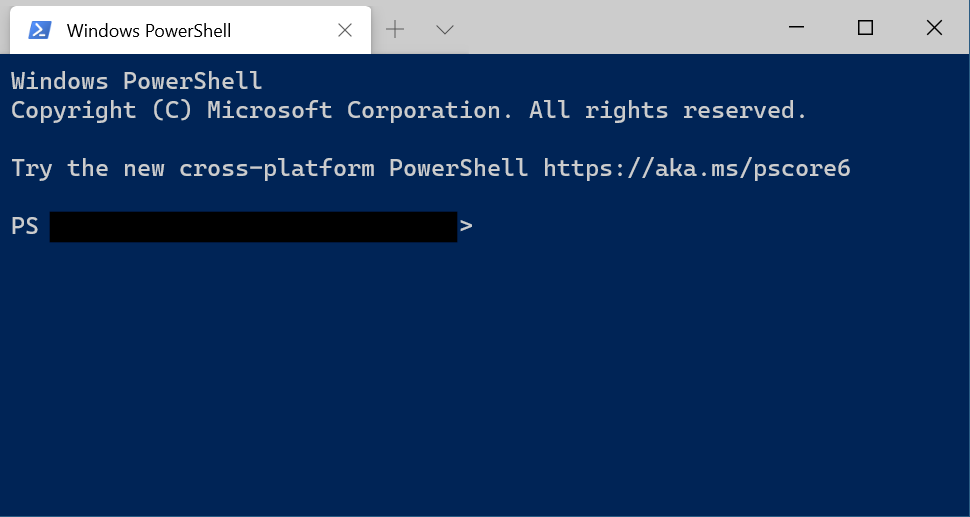Open a new tab with plus button
Viewport: 970px width, 517px height.
tap(395, 30)
